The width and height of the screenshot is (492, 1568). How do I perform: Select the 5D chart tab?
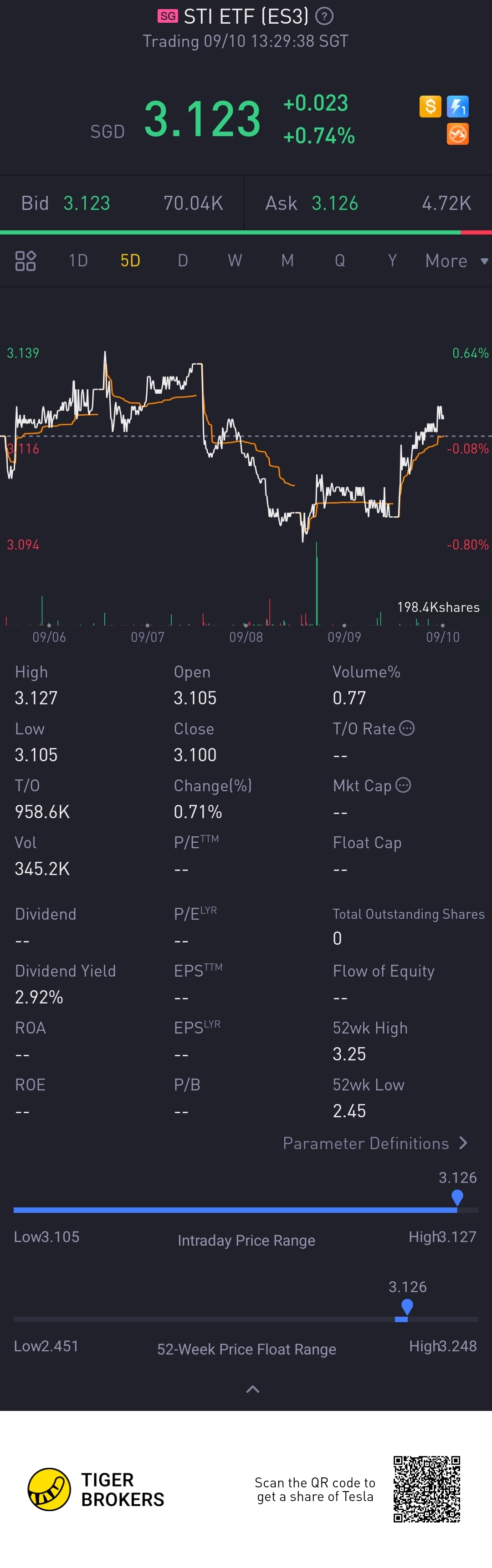(x=130, y=260)
